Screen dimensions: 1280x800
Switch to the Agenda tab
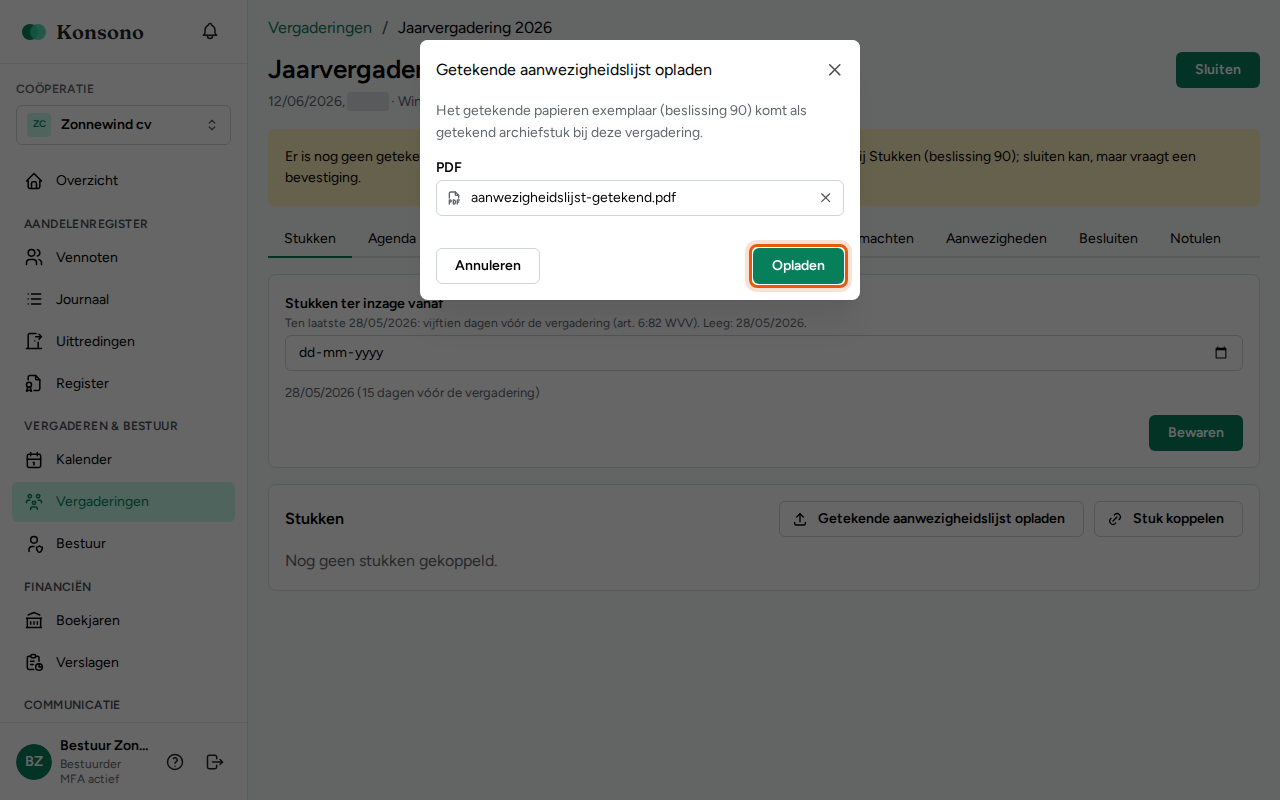(392, 239)
